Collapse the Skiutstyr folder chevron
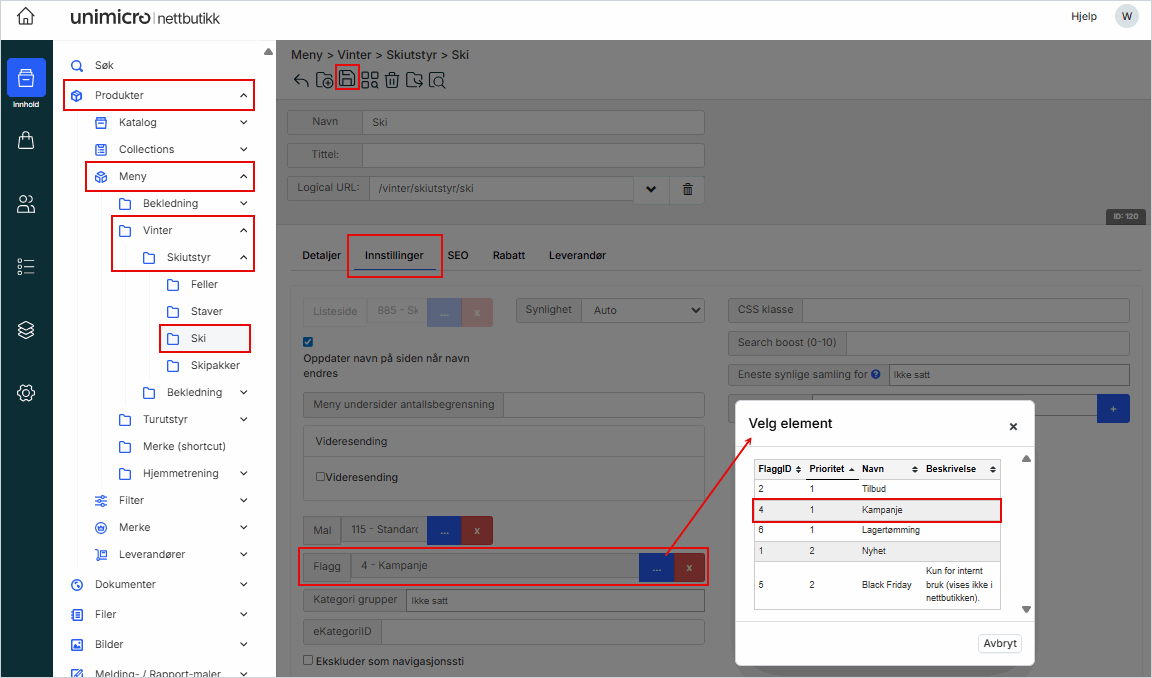 (x=243, y=257)
